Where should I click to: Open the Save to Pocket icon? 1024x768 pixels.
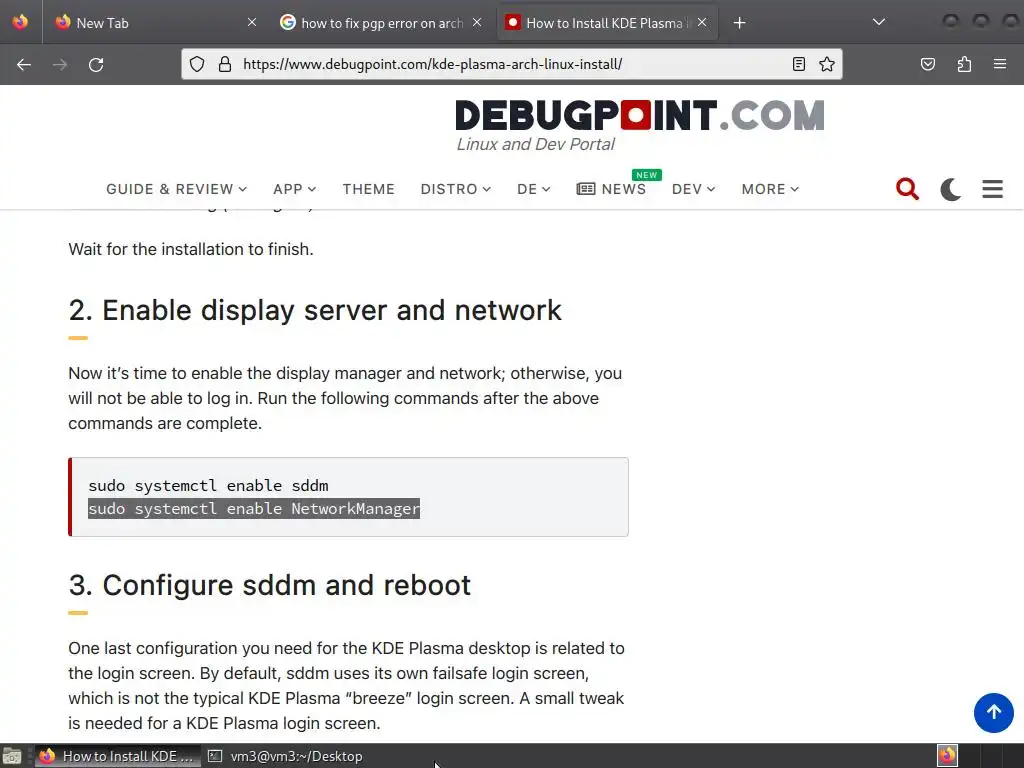(927, 64)
